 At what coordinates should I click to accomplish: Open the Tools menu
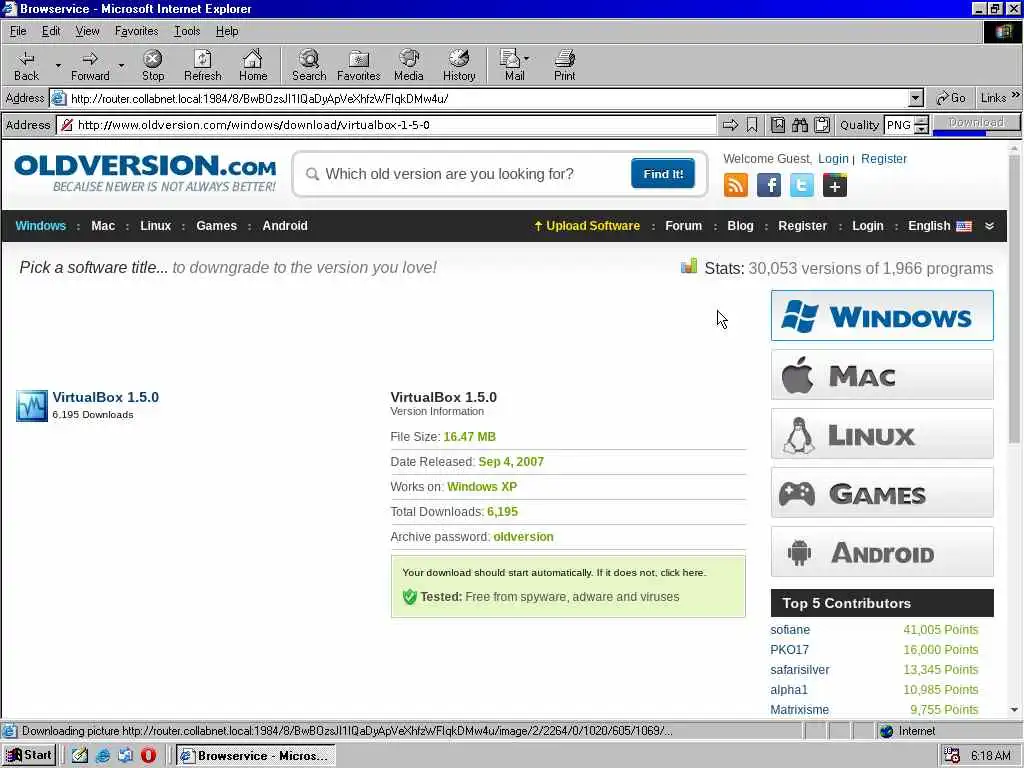(x=187, y=31)
